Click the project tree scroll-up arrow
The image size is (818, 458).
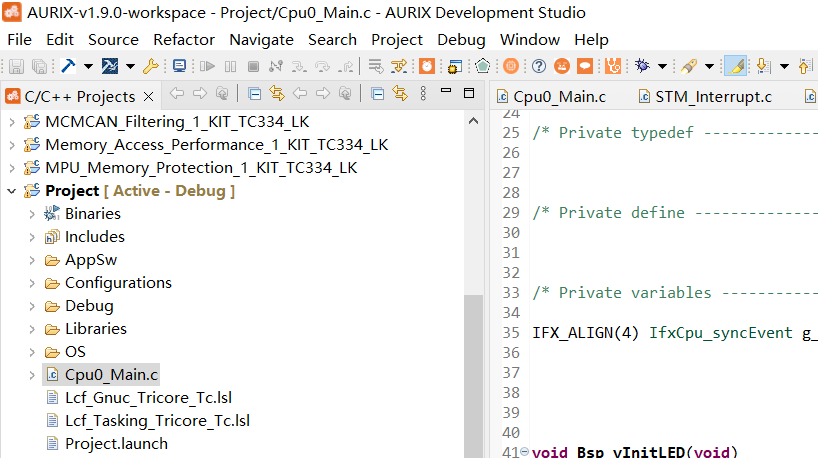[x=473, y=121]
